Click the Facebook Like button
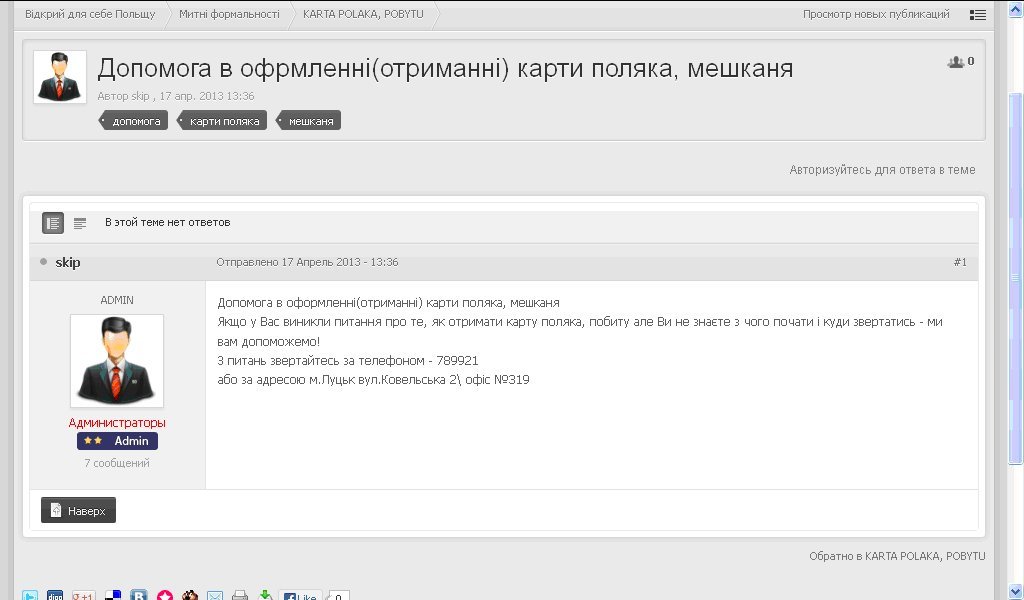The height and width of the screenshot is (600, 1024). coord(300,597)
